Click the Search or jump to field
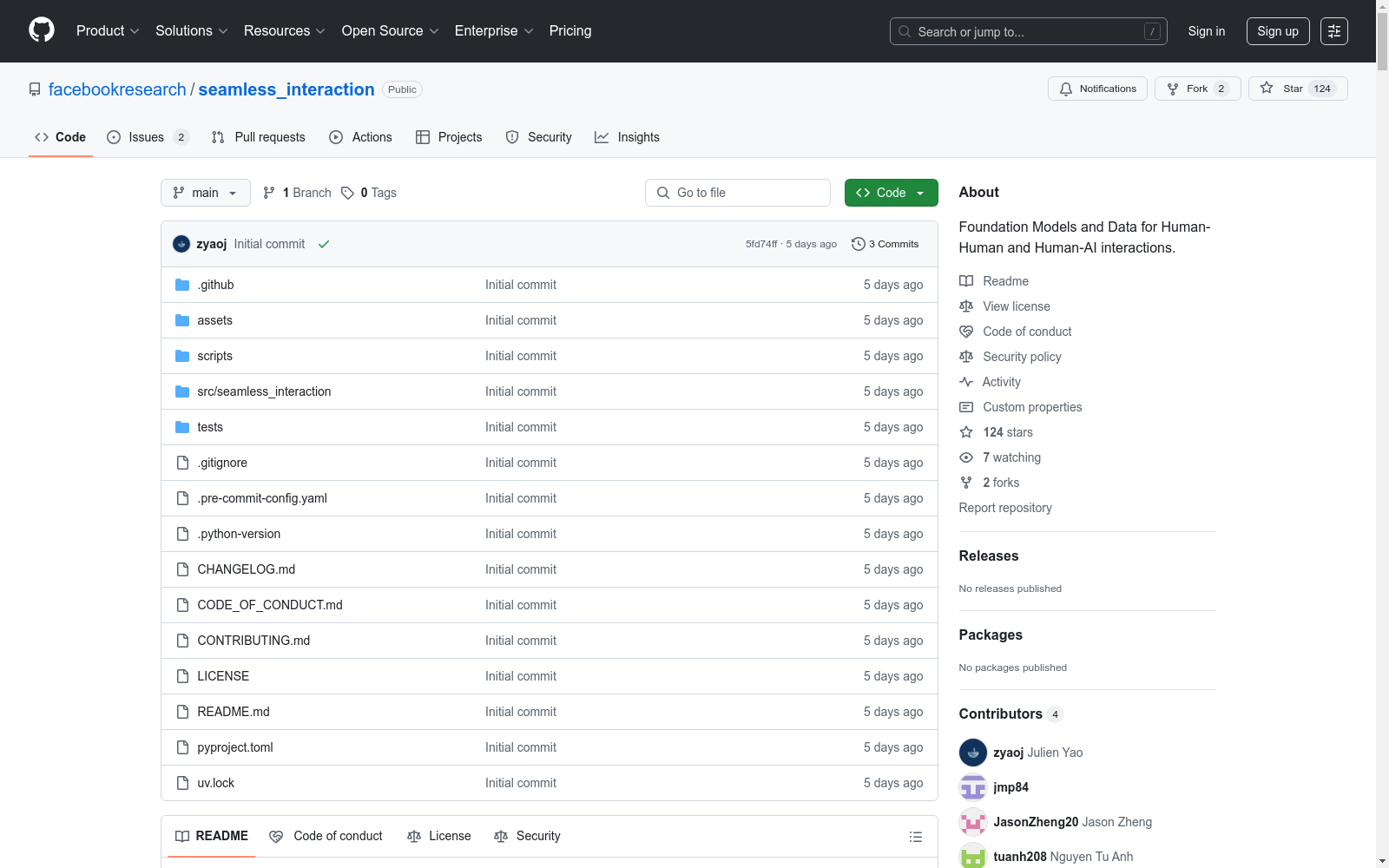Image resolution: width=1389 pixels, height=868 pixels. coord(1029,31)
